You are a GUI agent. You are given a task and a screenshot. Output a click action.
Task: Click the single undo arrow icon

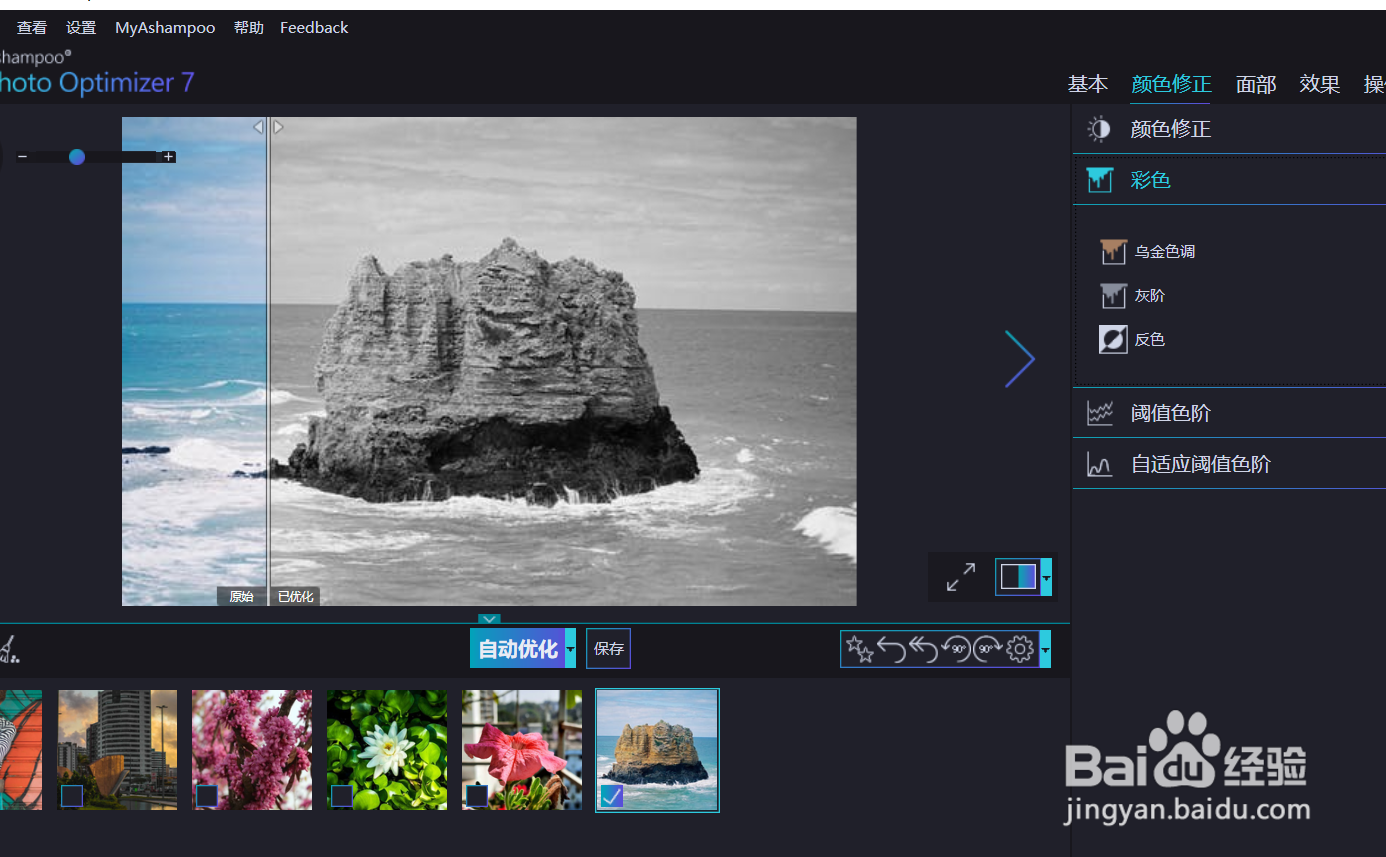coord(891,650)
